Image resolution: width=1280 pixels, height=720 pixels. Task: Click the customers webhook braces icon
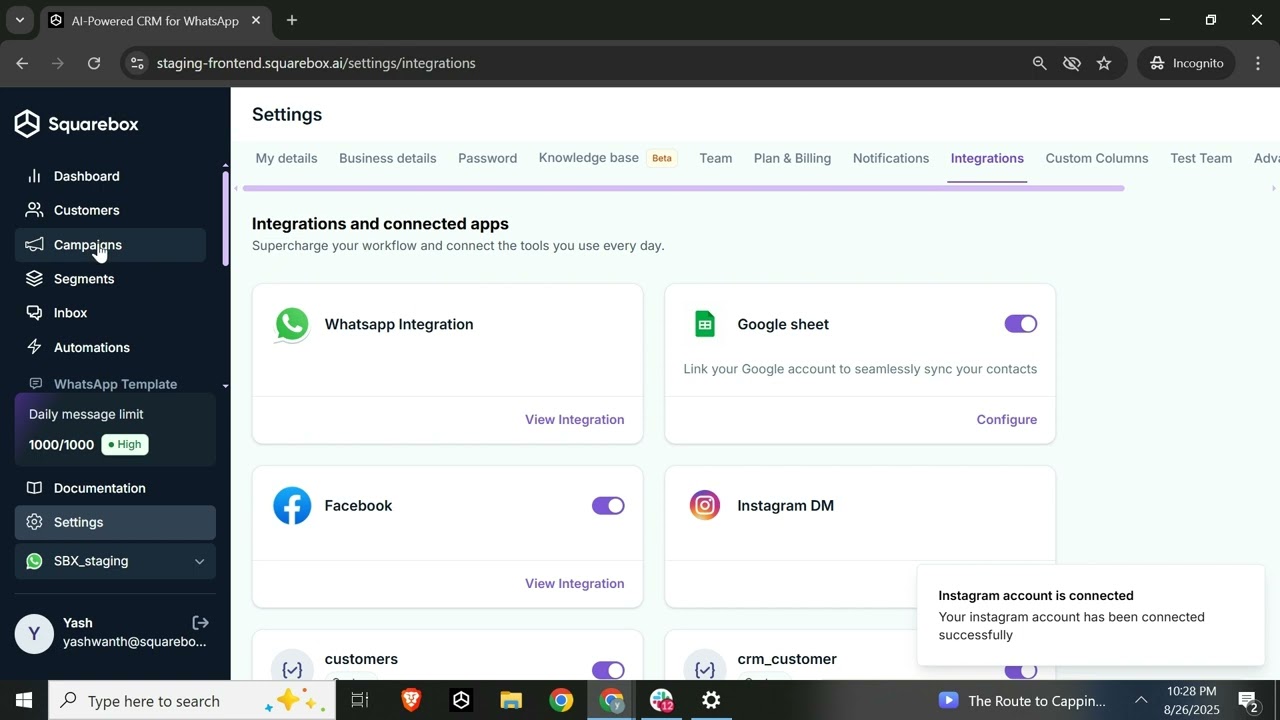[x=292, y=669]
